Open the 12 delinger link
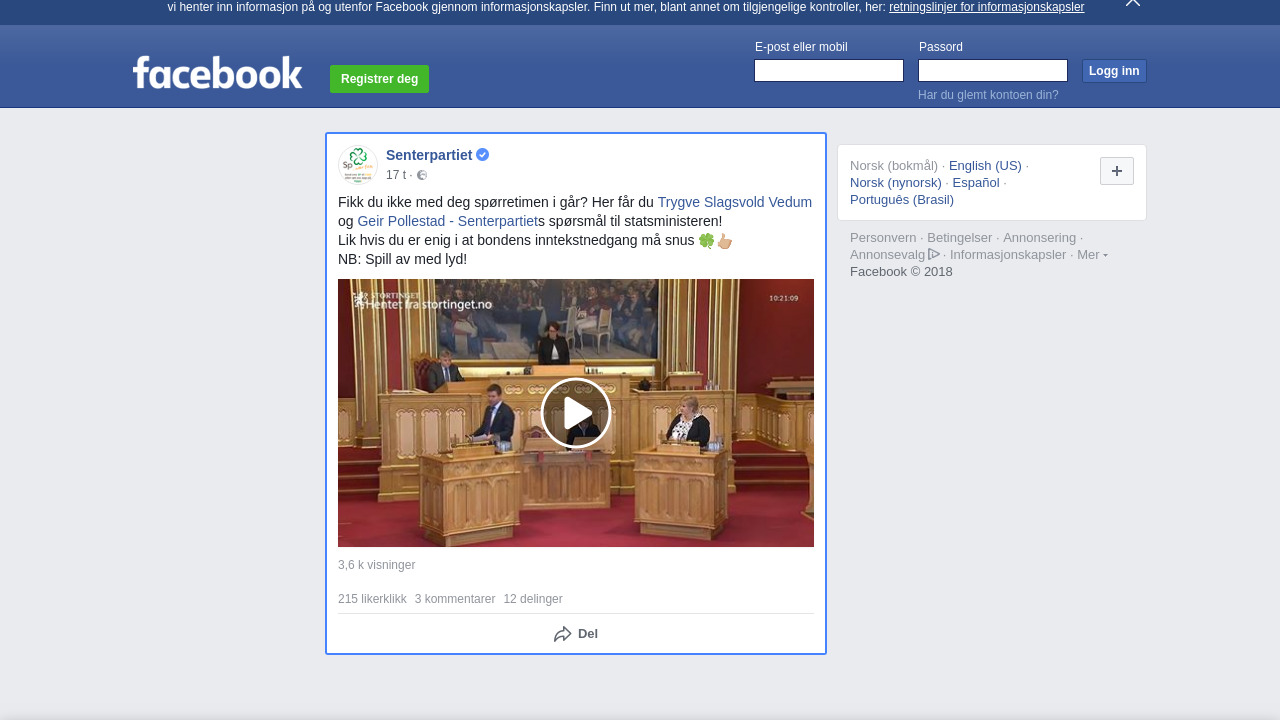 (533, 599)
